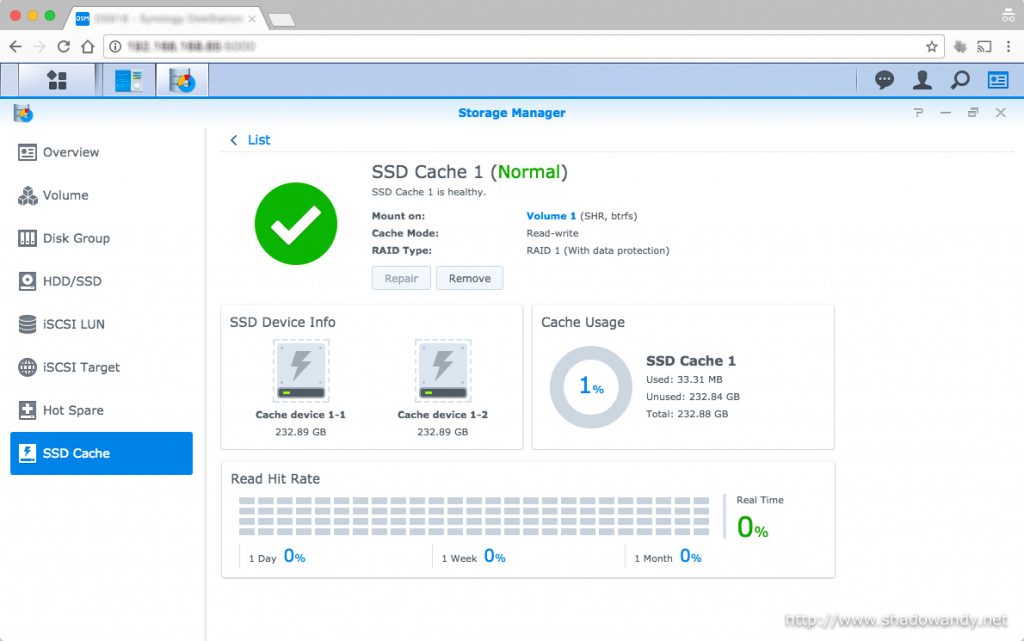
Task: Select Cache device 1-2 drive icon
Action: click(x=442, y=370)
